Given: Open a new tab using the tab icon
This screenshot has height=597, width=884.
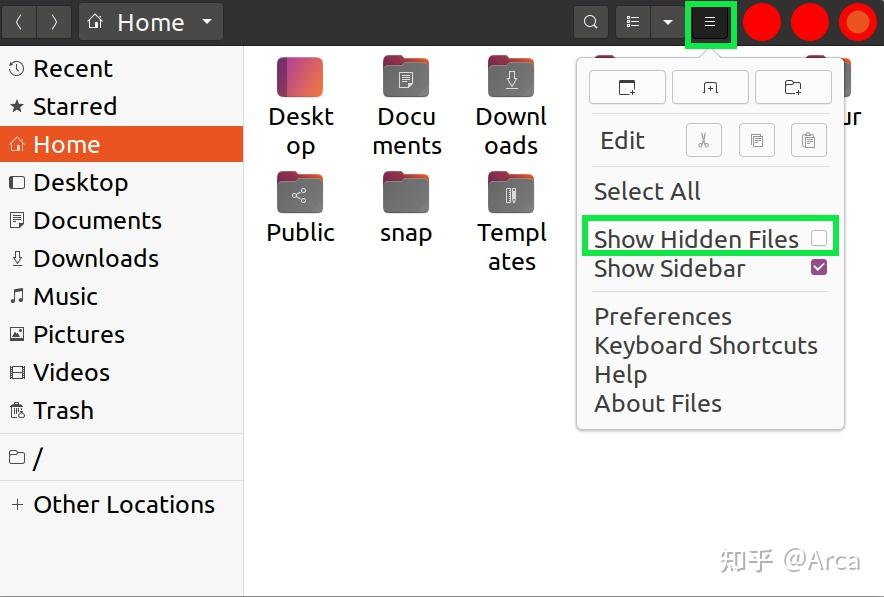Looking at the screenshot, I should pyautogui.click(x=710, y=87).
